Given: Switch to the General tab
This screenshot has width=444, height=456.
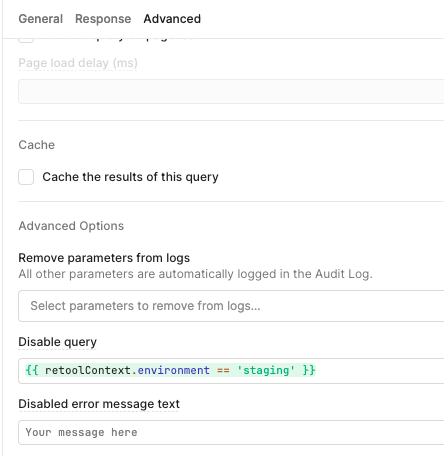Looking at the screenshot, I should [x=41, y=19].
